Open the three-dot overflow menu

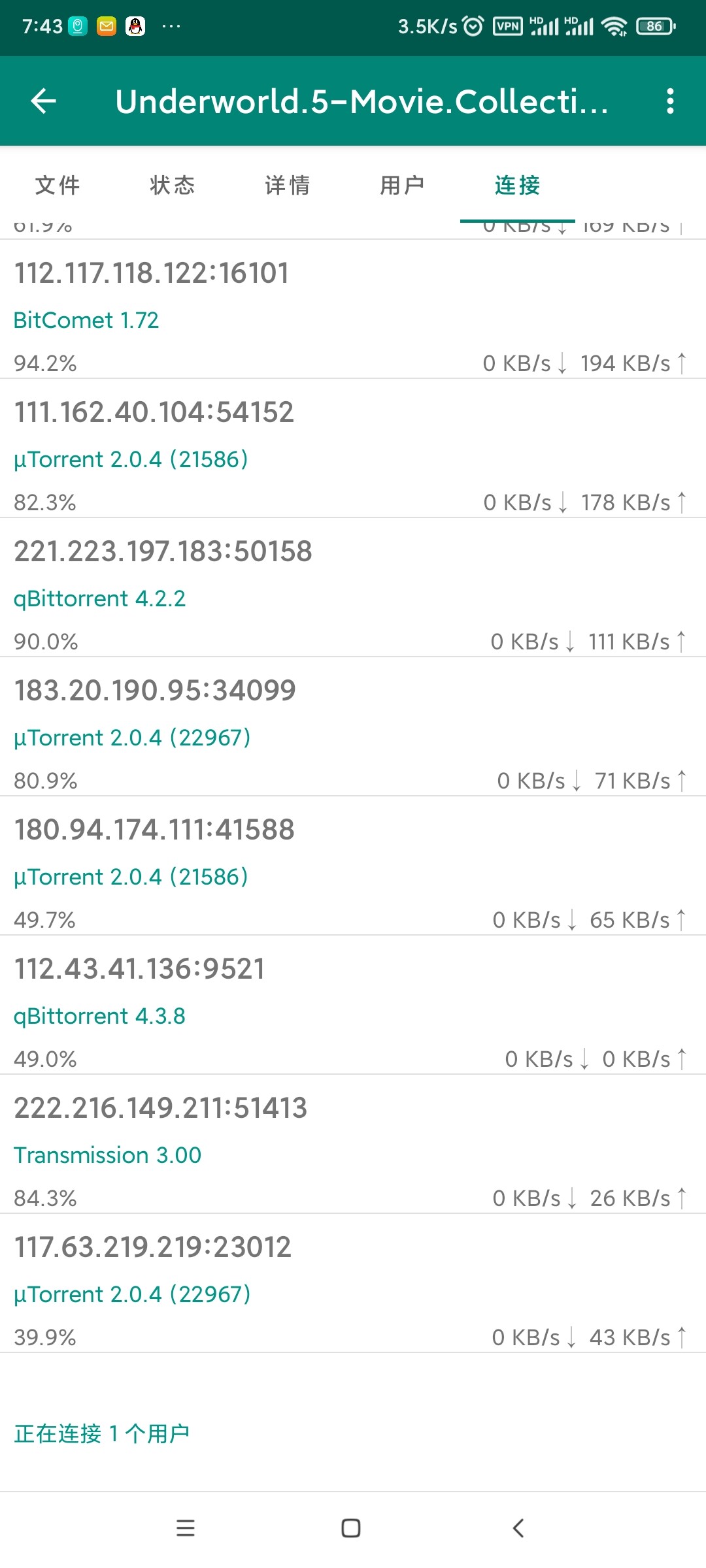(670, 101)
